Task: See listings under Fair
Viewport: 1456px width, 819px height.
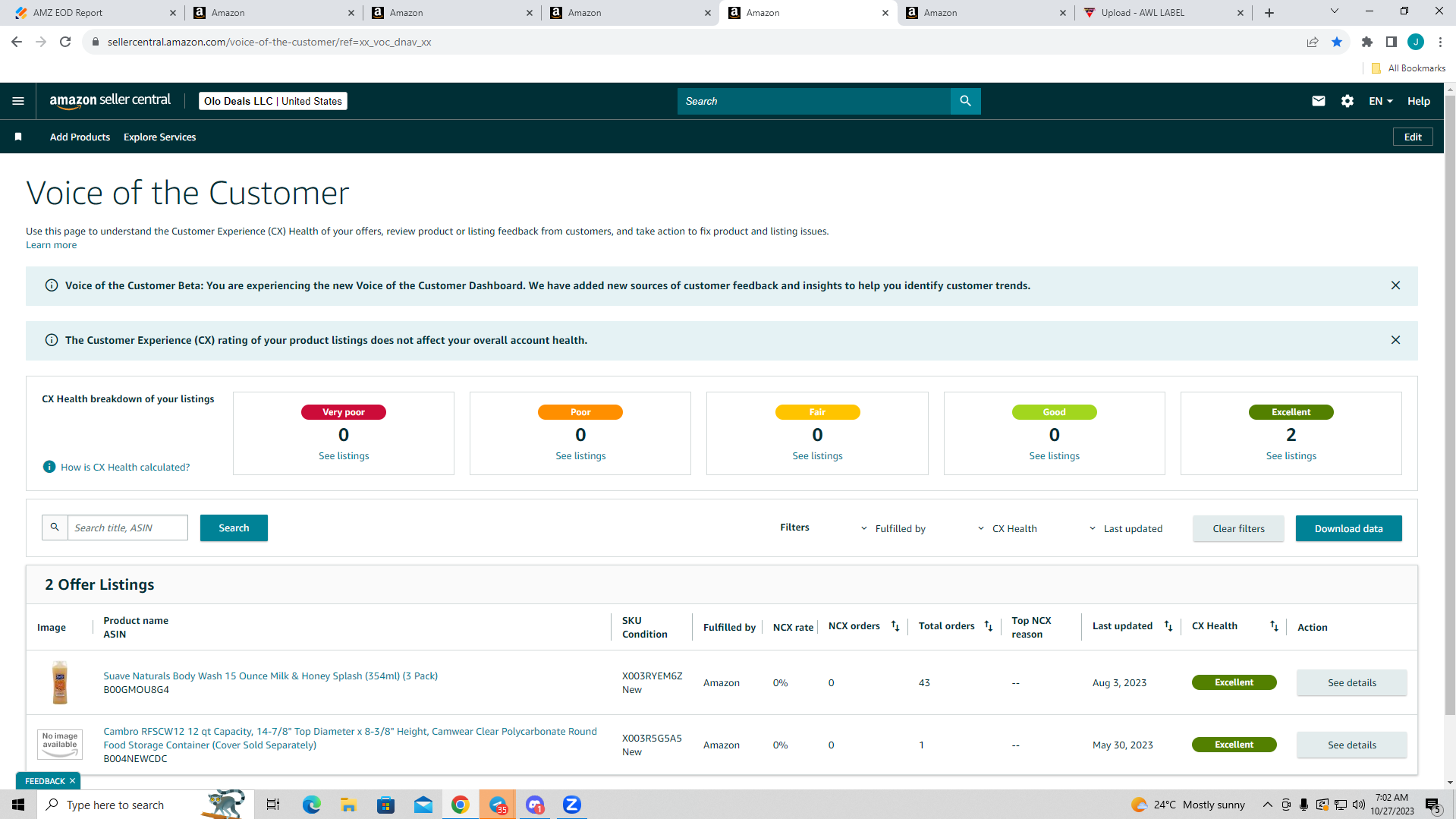Action: point(817,455)
